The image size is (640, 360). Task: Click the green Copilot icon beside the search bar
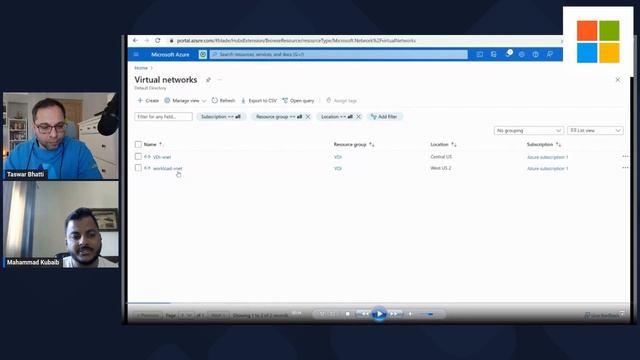[203, 54]
